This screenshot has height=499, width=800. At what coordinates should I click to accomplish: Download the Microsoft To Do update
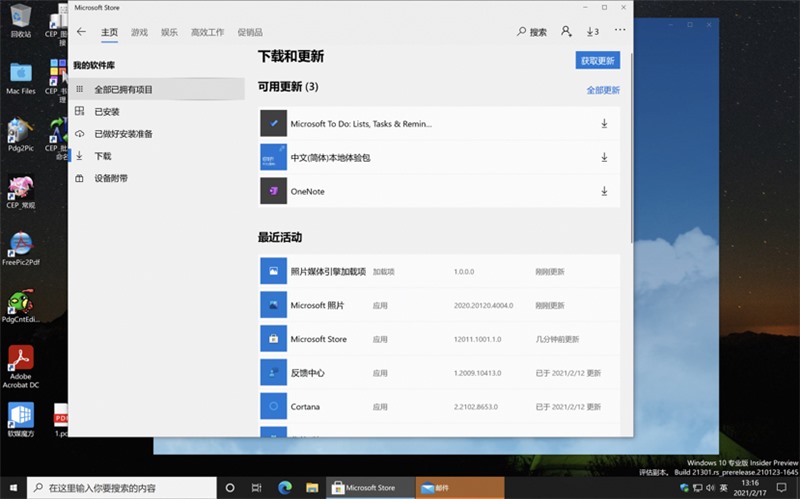pyautogui.click(x=604, y=123)
